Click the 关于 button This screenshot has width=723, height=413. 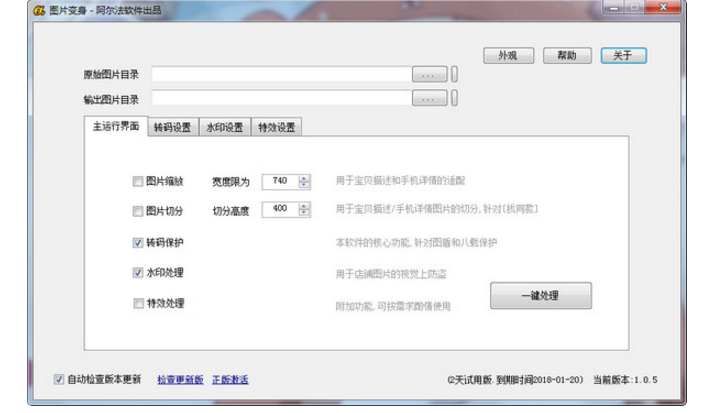point(623,56)
